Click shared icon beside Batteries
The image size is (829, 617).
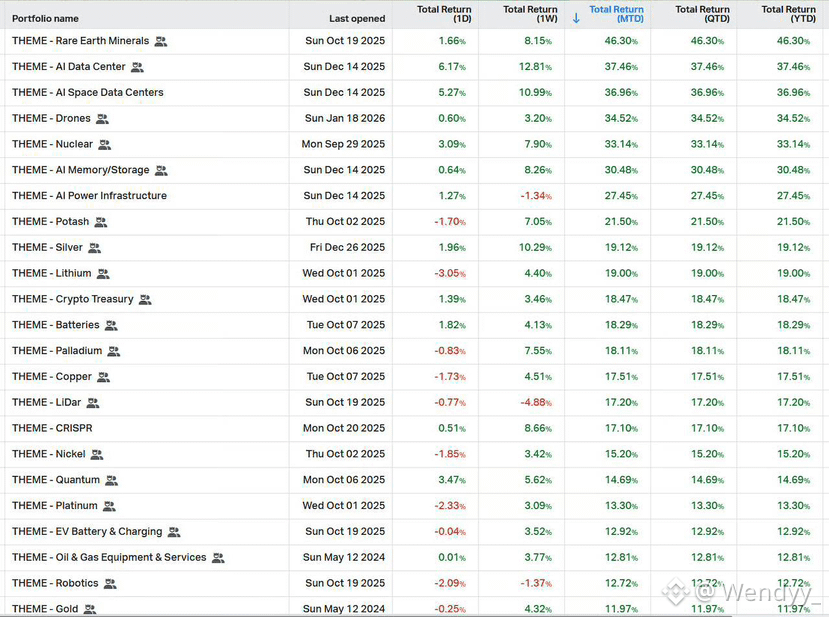[x=111, y=326]
